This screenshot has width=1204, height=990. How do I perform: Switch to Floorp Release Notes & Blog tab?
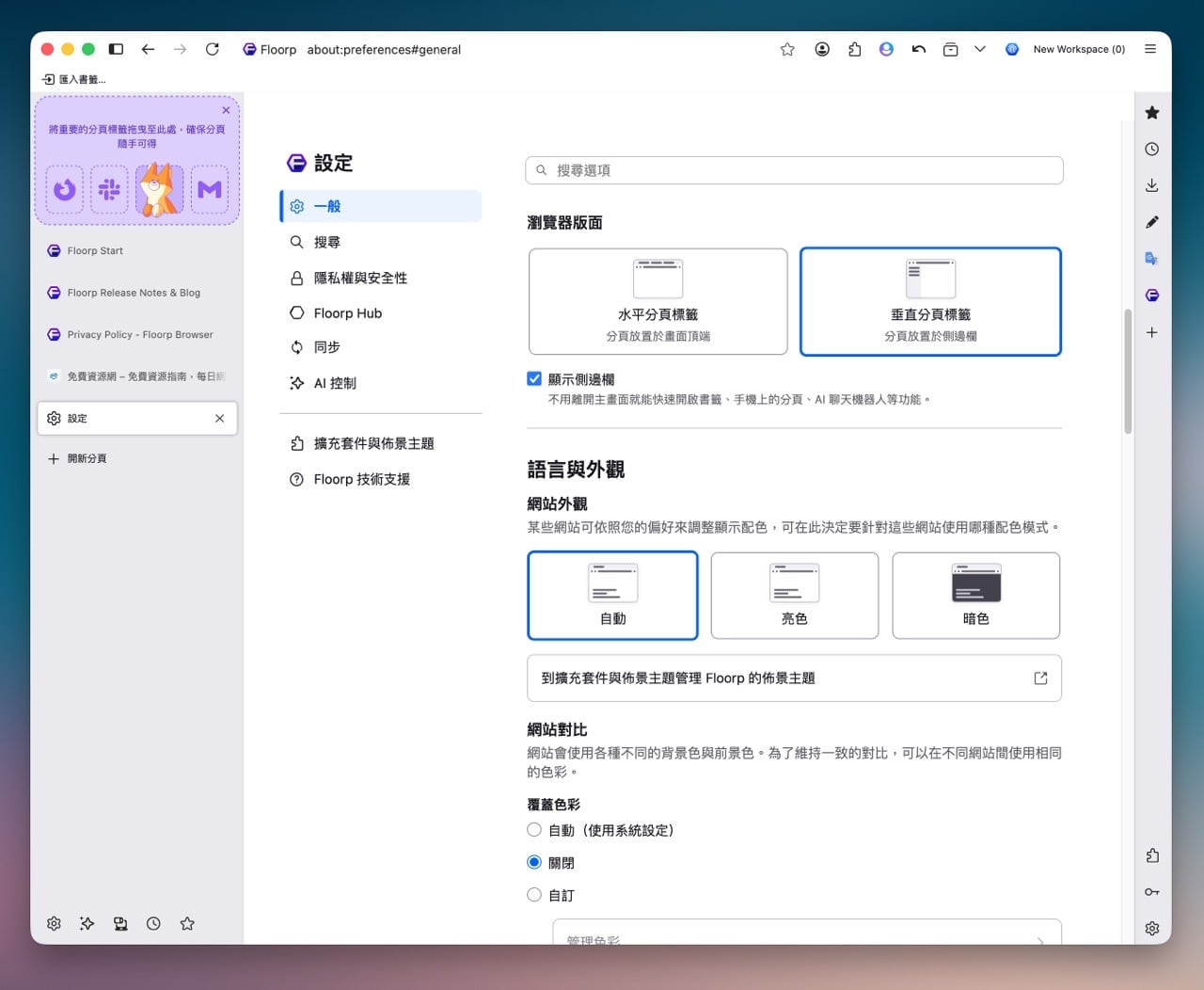(x=137, y=293)
